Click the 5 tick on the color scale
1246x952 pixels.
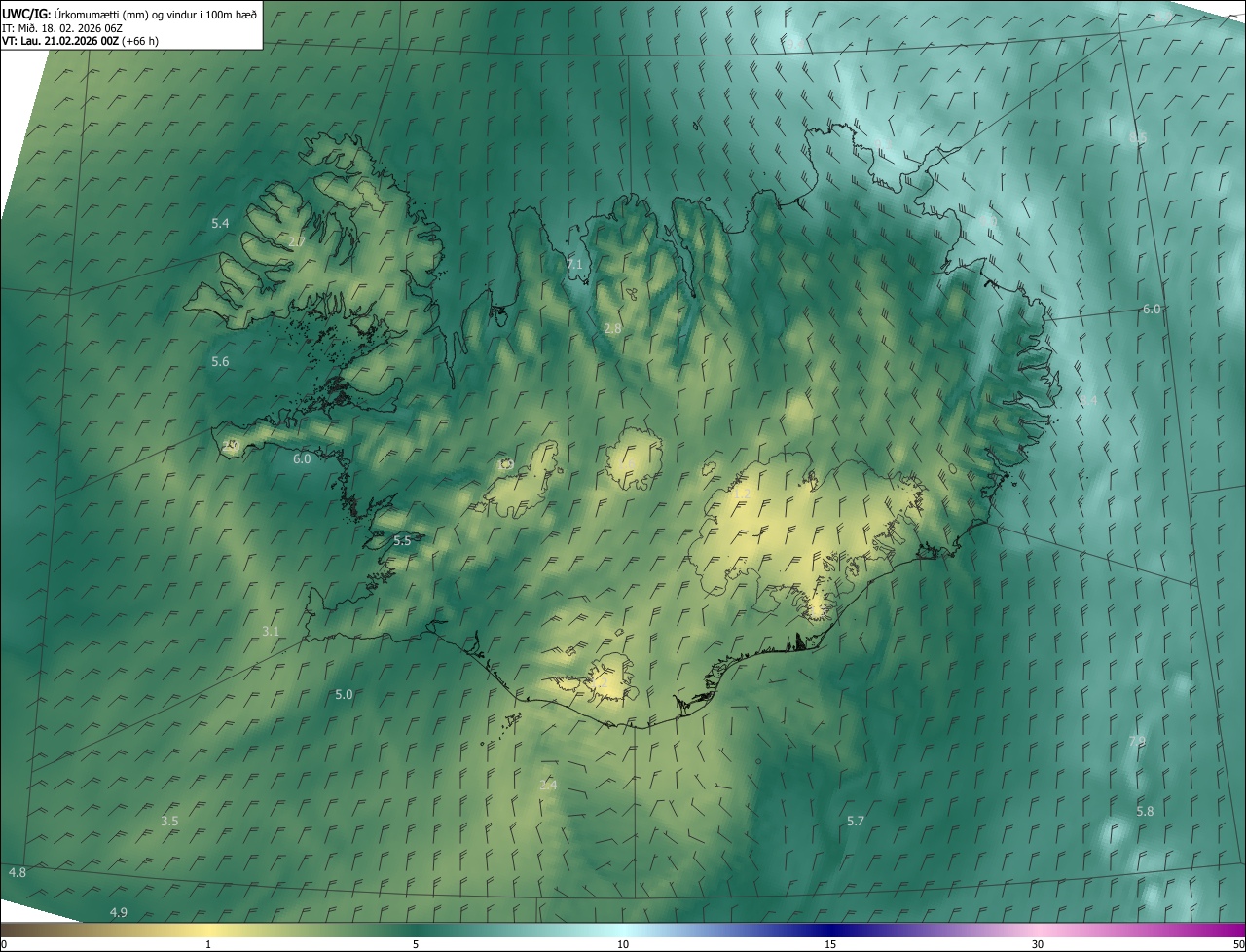pyautogui.click(x=416, y=944)
